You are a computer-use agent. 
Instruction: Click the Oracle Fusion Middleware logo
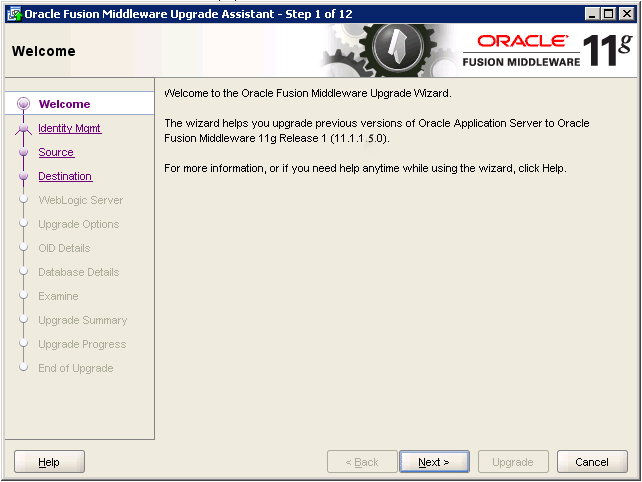tap(548, 51)
